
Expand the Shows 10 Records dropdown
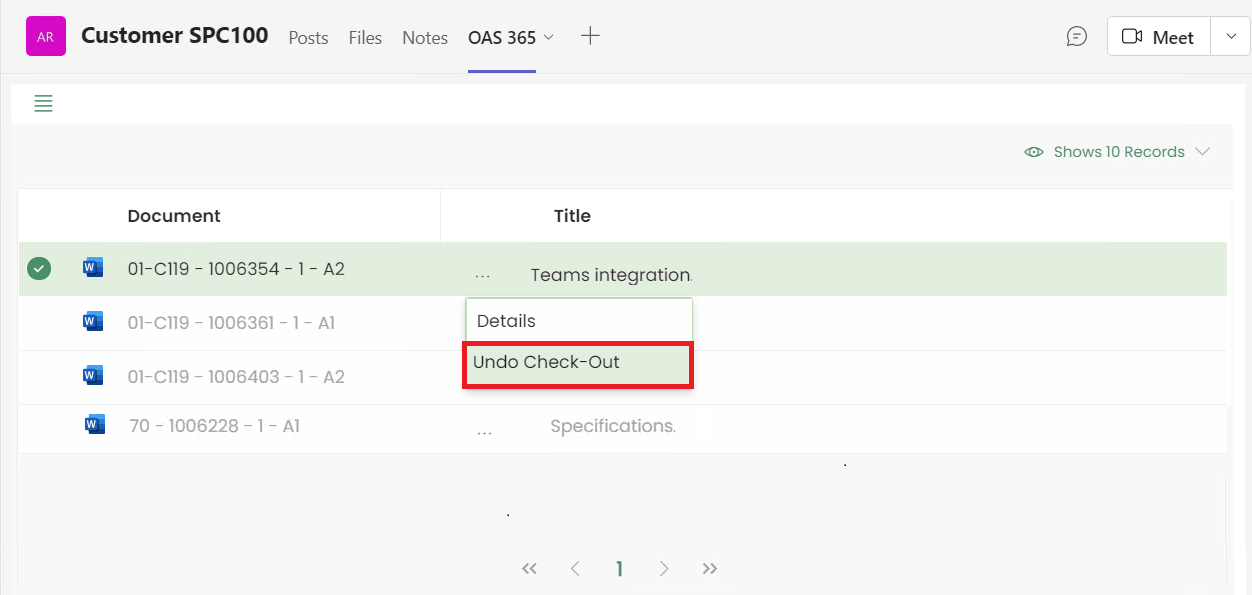pos(1202,152)
